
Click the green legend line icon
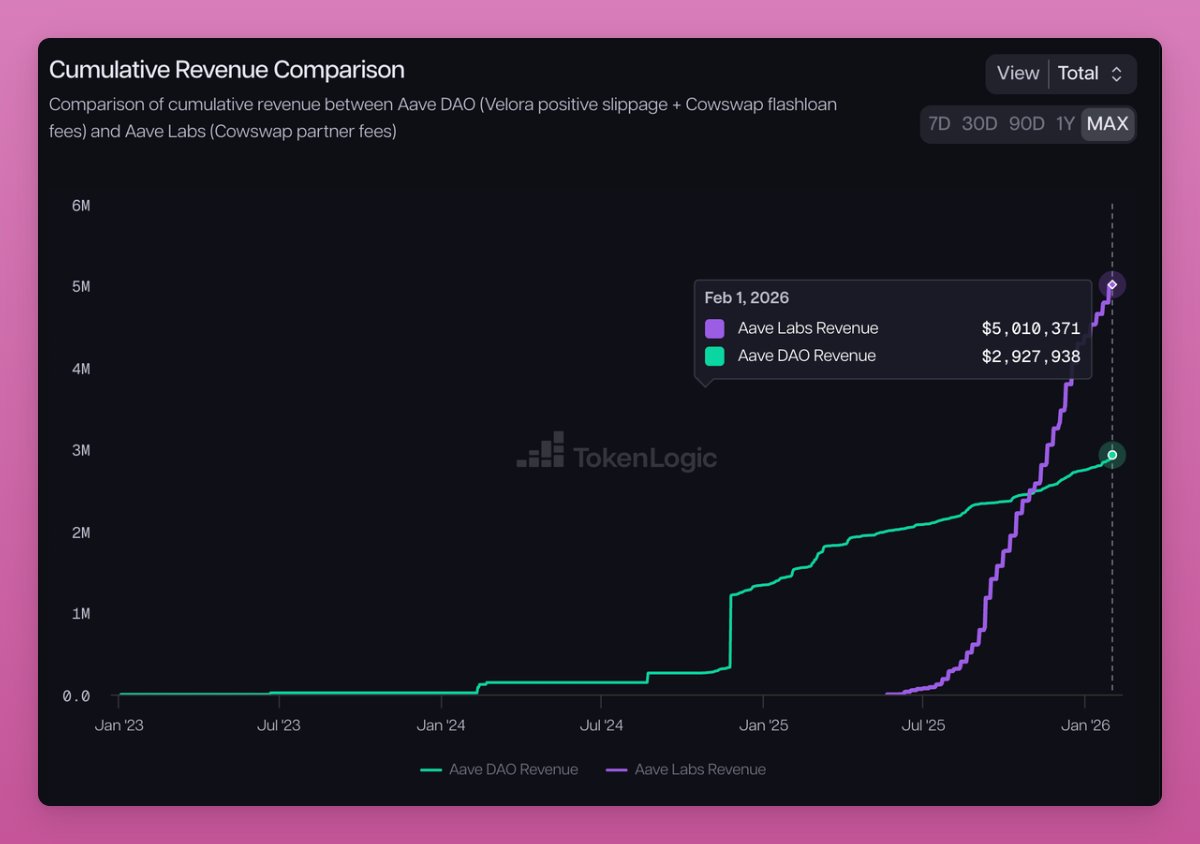431,769
